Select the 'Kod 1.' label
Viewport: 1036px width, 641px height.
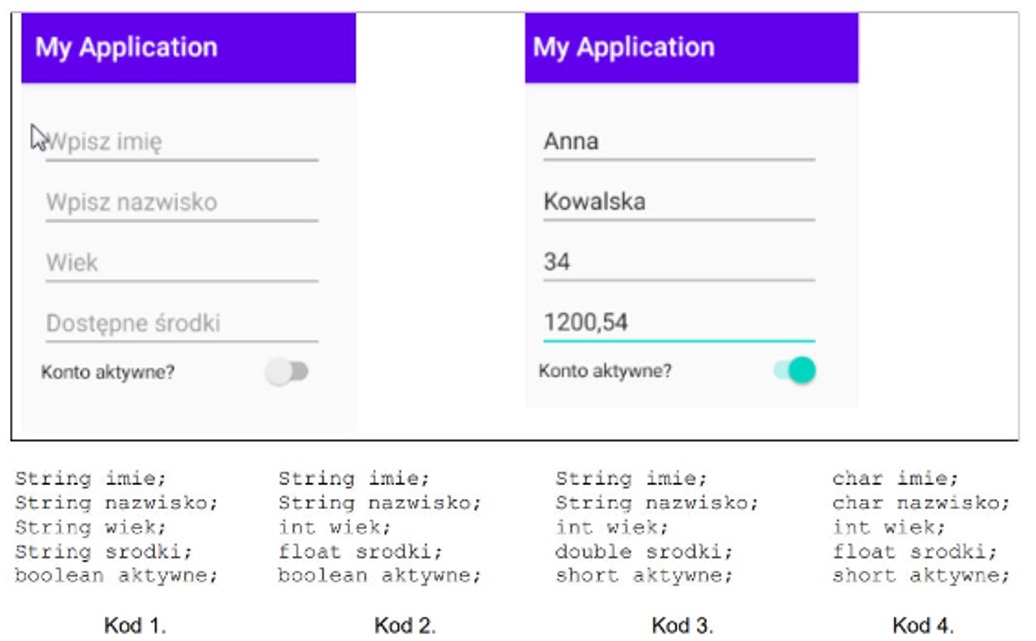[x=135, y=625]
